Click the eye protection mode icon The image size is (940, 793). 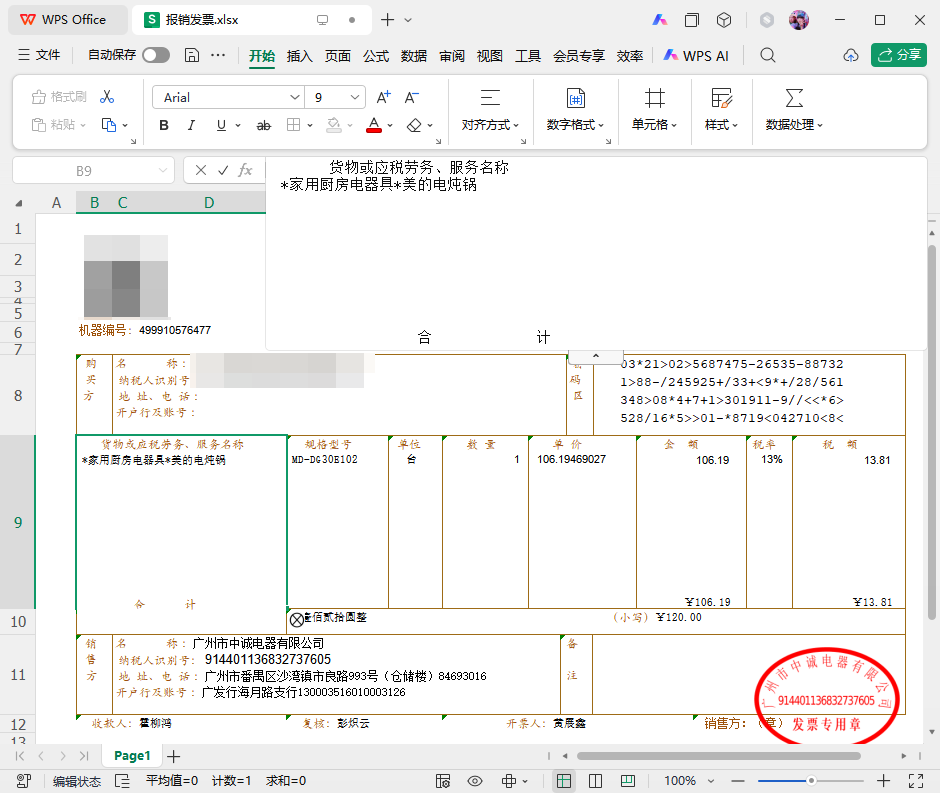[x=475, y=780]
